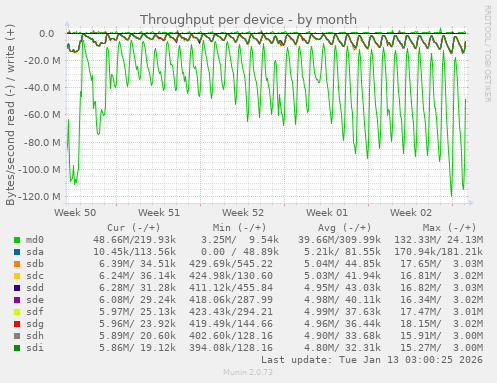Click the '-20.0 M' y-axis label
497x383 pixels.
(x=42, y=61)
